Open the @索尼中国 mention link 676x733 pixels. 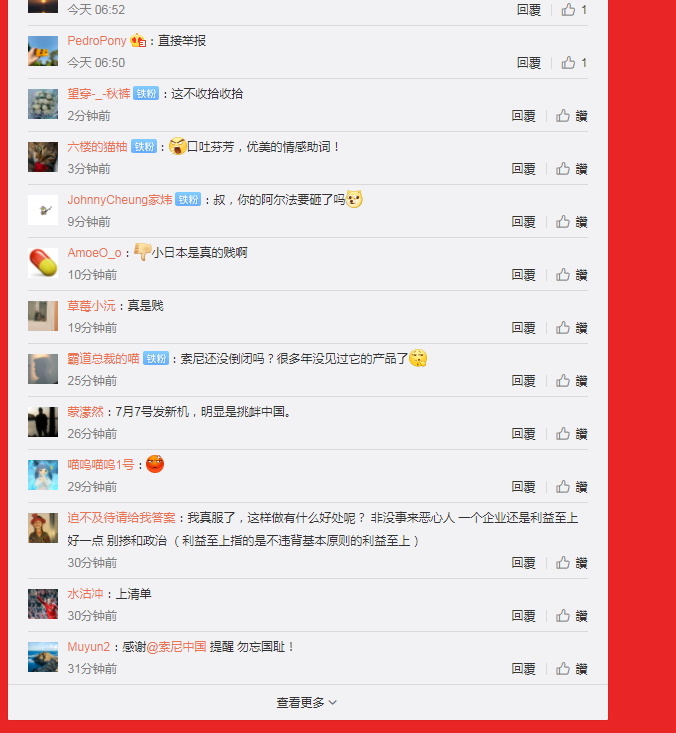[176, 647]
